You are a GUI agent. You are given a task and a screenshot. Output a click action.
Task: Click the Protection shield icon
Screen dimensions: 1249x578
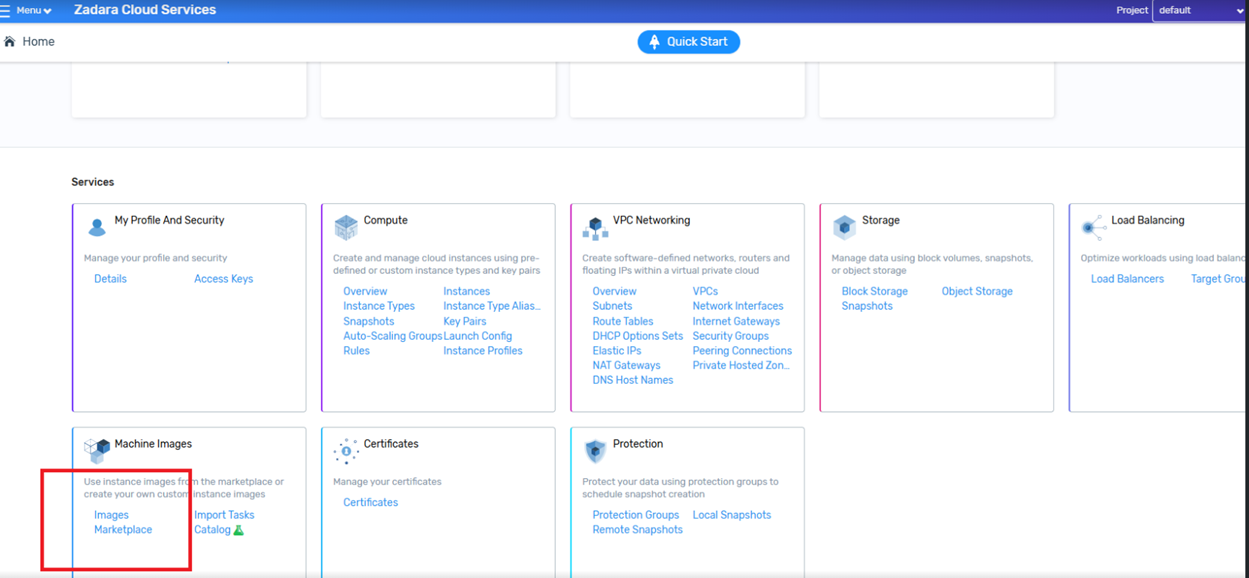pyautogui.click(x=595, y=451)
